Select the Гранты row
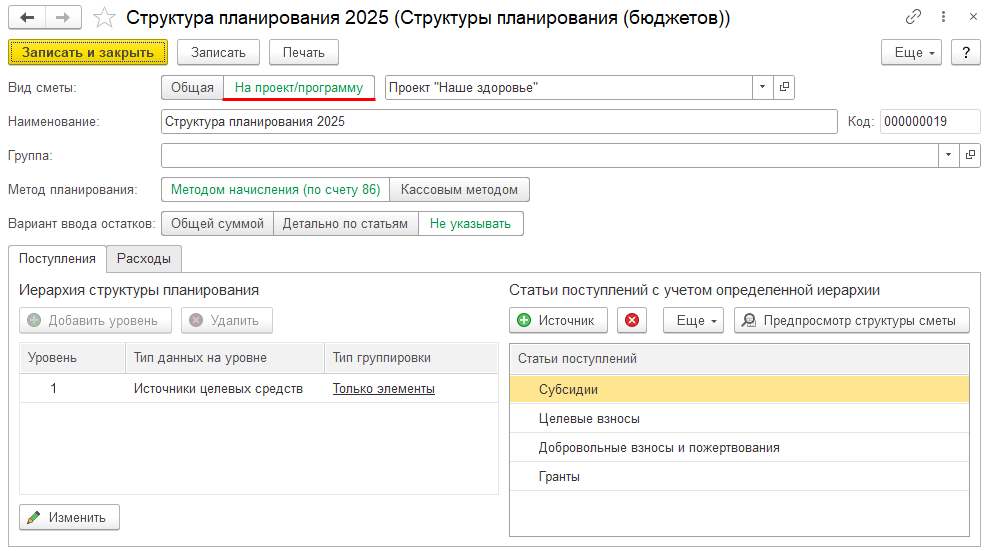Viewport: 990px width, 551px height. [x=739, y=477]
